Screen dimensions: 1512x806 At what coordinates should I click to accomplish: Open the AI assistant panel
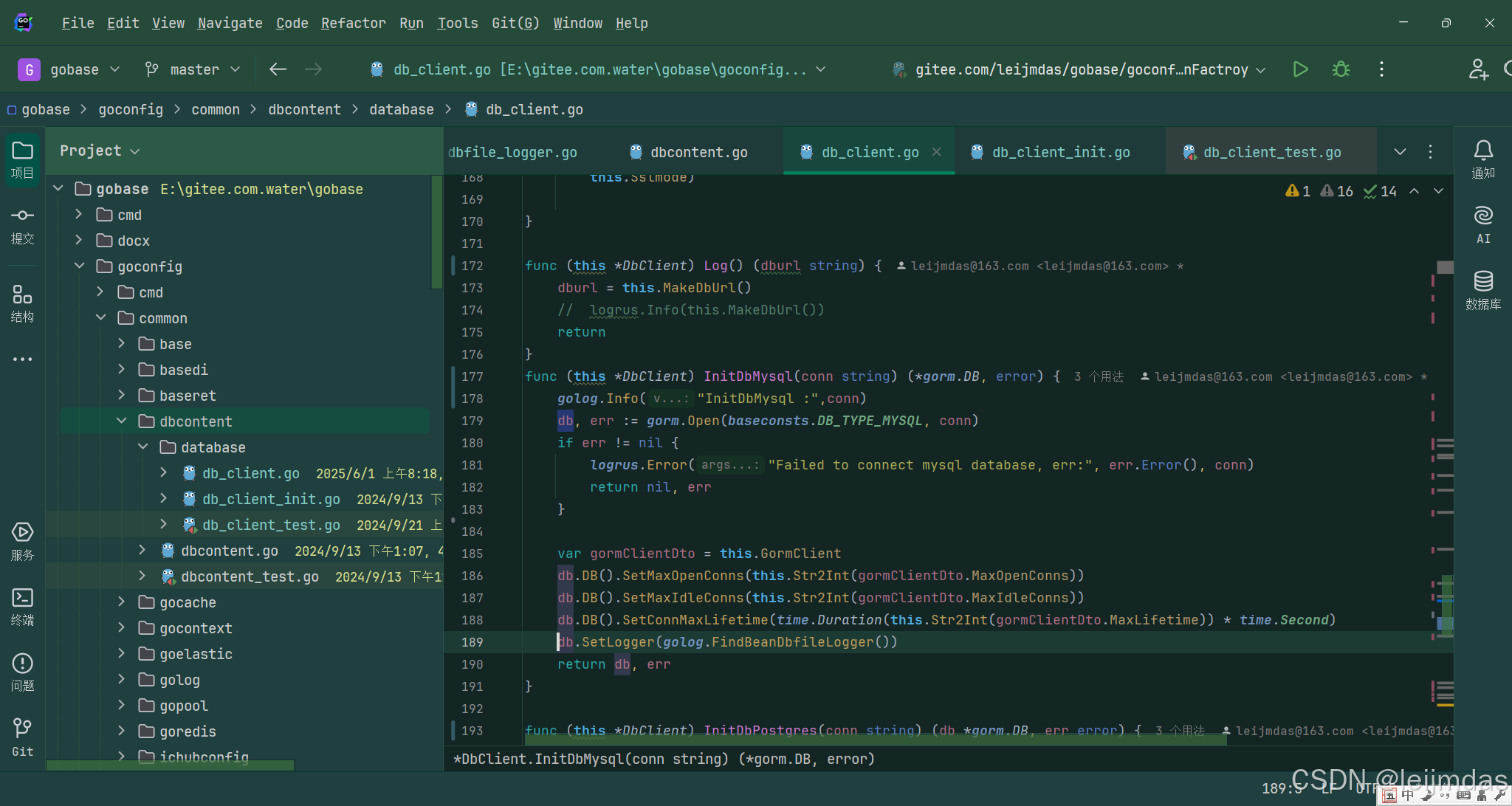click(1482, 224)
